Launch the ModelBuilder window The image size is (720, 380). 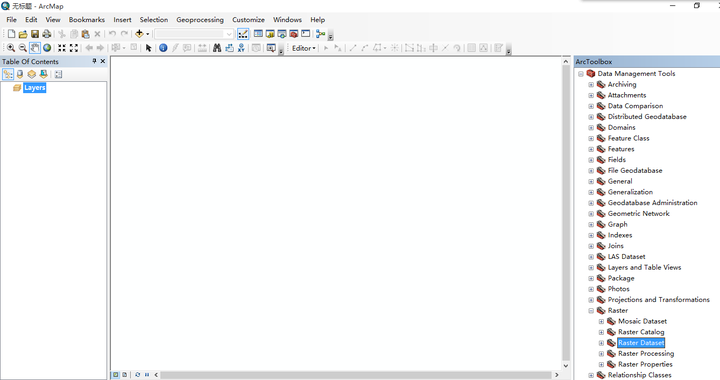pyautogui.click(x=321, y=34)
